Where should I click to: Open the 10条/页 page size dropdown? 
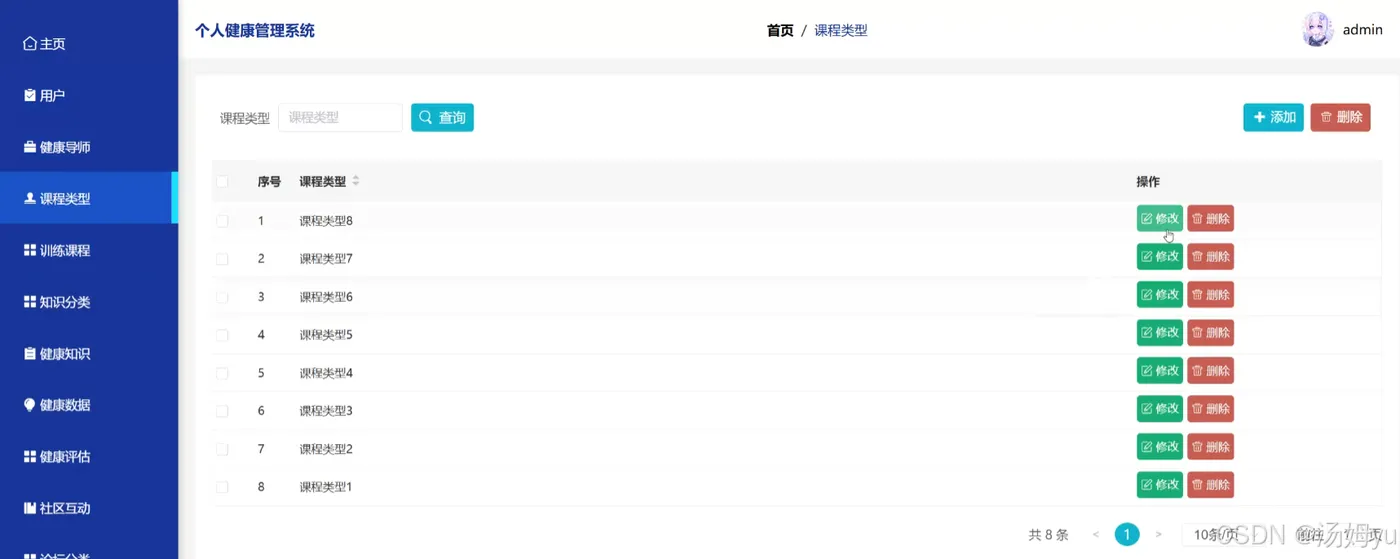[x=1222, y=535]
